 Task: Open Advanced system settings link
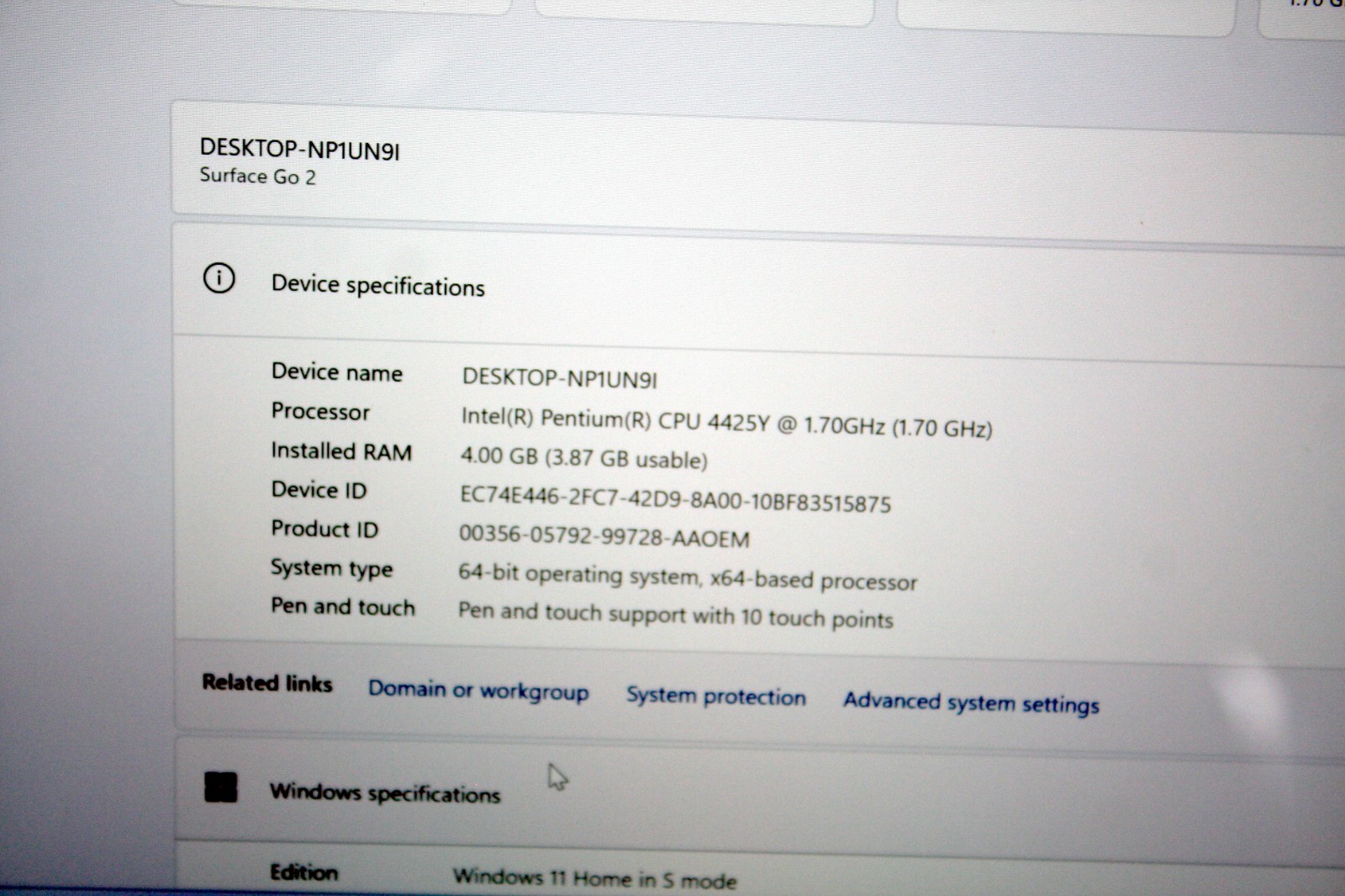pyautogui.click(x=972, y=703)
